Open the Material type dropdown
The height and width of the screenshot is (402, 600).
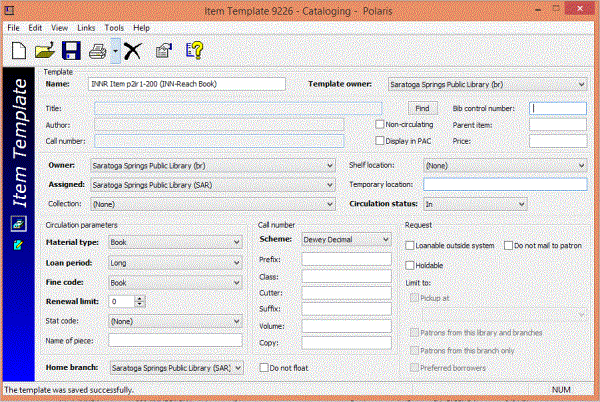pos(174,242)
